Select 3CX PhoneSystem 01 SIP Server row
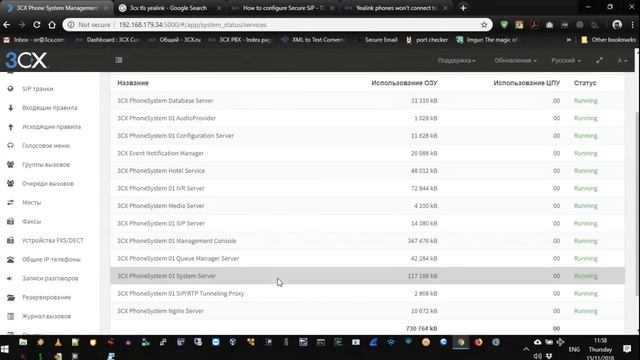The image size is (640, 360). 367,224
